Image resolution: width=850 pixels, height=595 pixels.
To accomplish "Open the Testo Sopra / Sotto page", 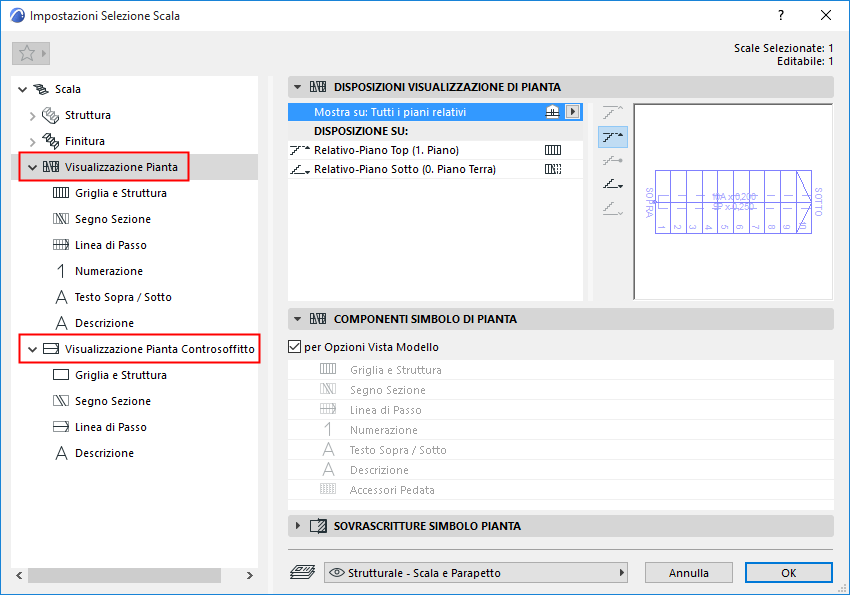I will pos(123,297).
